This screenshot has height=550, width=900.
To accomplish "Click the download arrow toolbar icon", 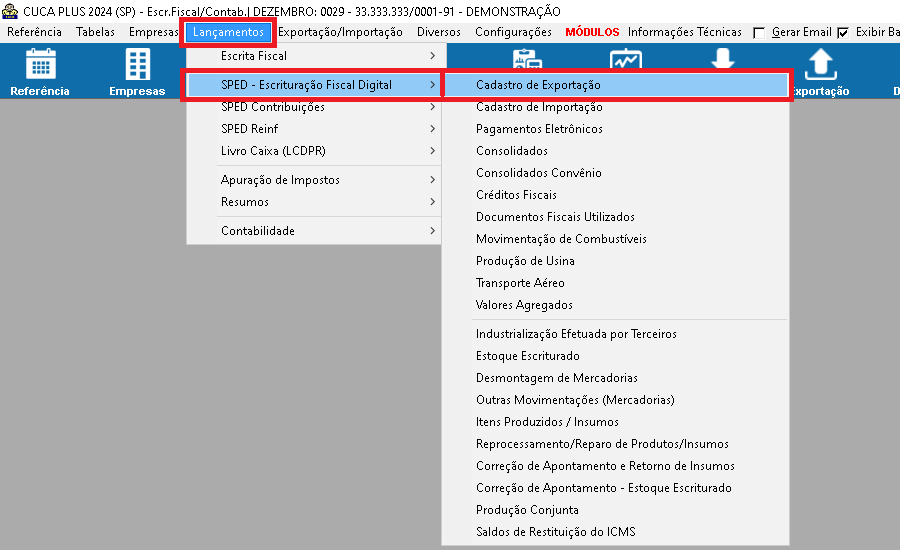I will (x=723, y=58).
